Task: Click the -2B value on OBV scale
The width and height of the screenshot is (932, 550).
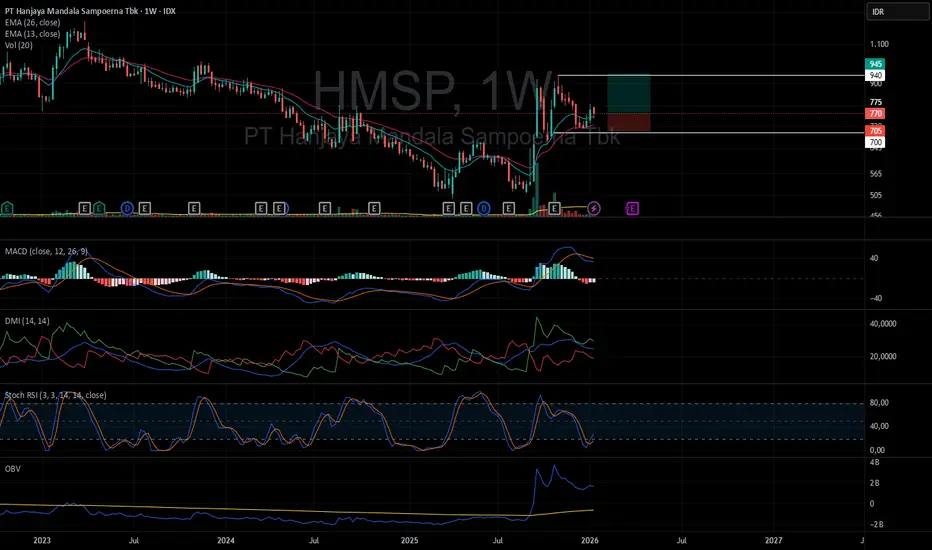Action: [x=876, y=524]
